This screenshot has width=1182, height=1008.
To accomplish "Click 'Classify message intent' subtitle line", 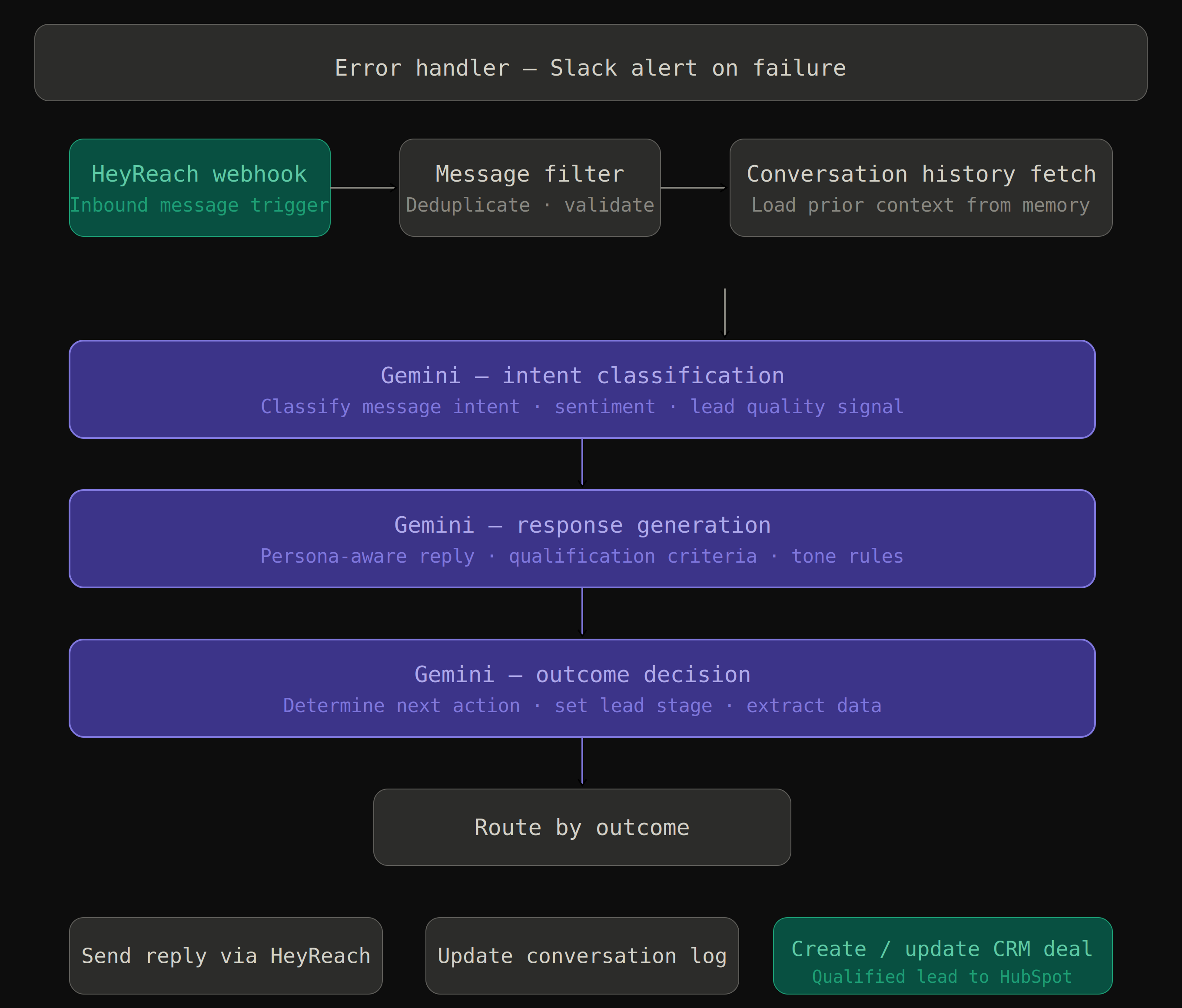I will coord(582,407).
